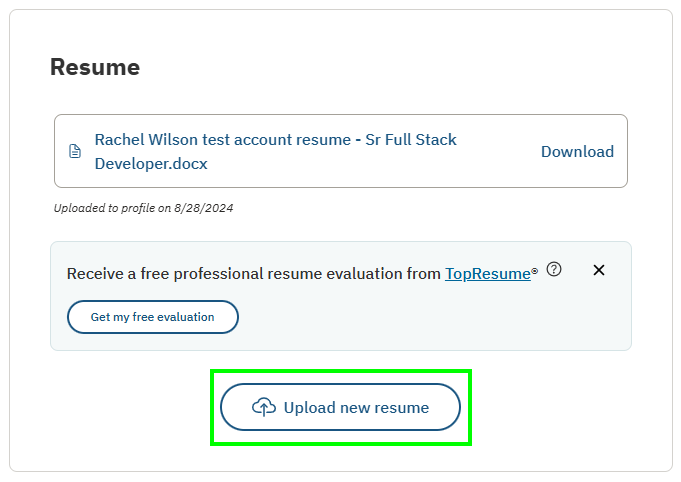Open the Rachel Wilson test account resume link
Viewport: 681px width, 482px height.
pyautogui.click(x=275, y=140)
